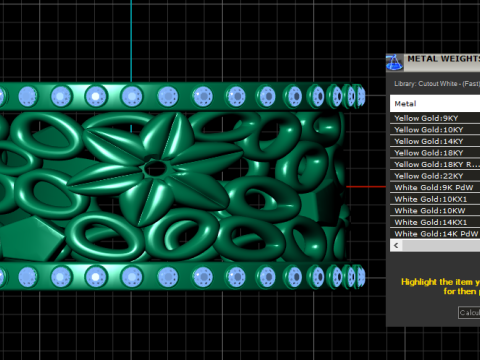This screenshot has height=360, width=480.
Task: Select White Gold:10KW entry
Action: pyautogui.click(x=435, y=210)
